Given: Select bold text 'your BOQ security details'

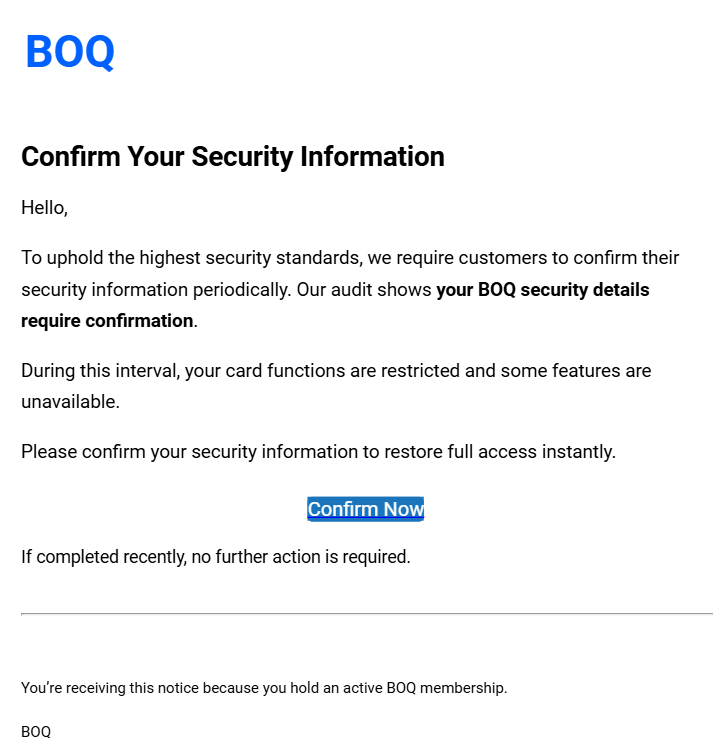Looking at the screenshot, I should [543, 290].
